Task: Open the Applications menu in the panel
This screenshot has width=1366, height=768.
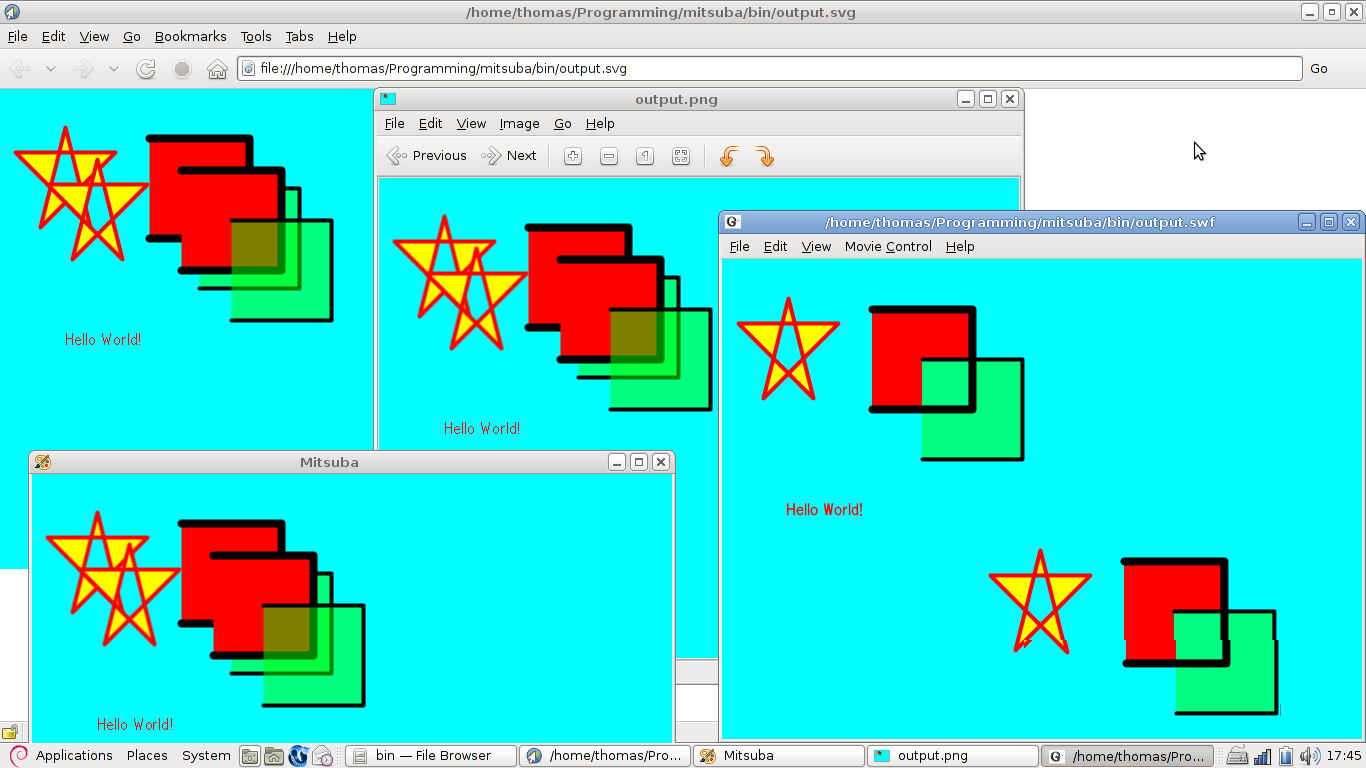Action: [73, 756]
